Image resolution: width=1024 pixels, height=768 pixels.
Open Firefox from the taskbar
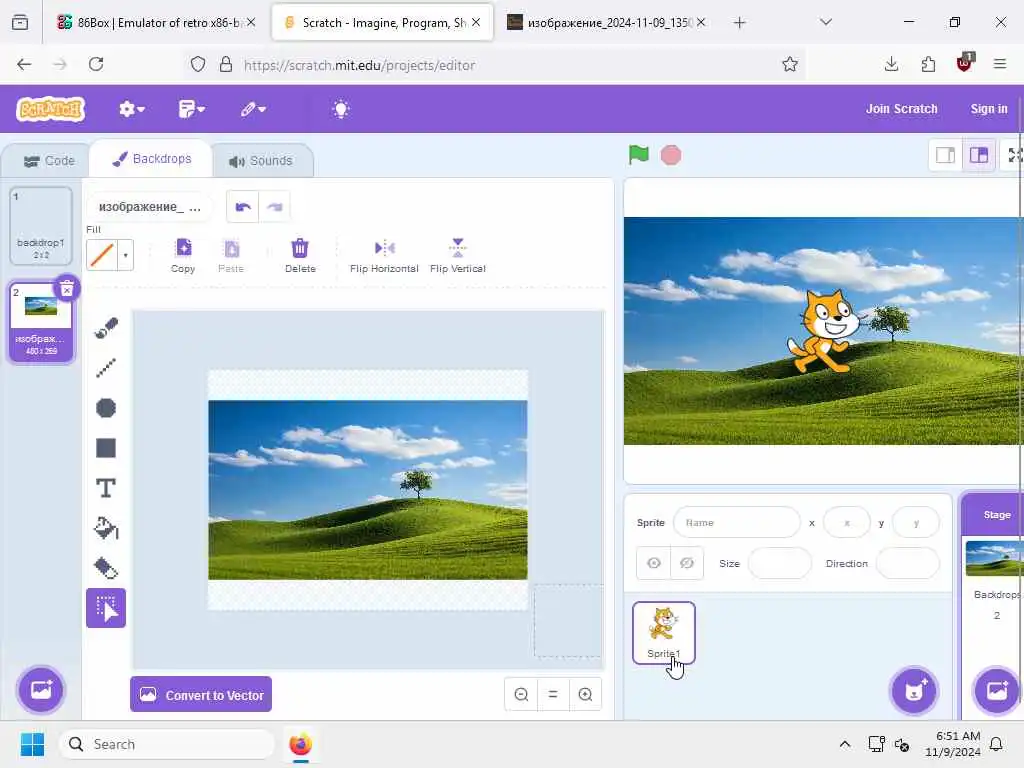300,744
